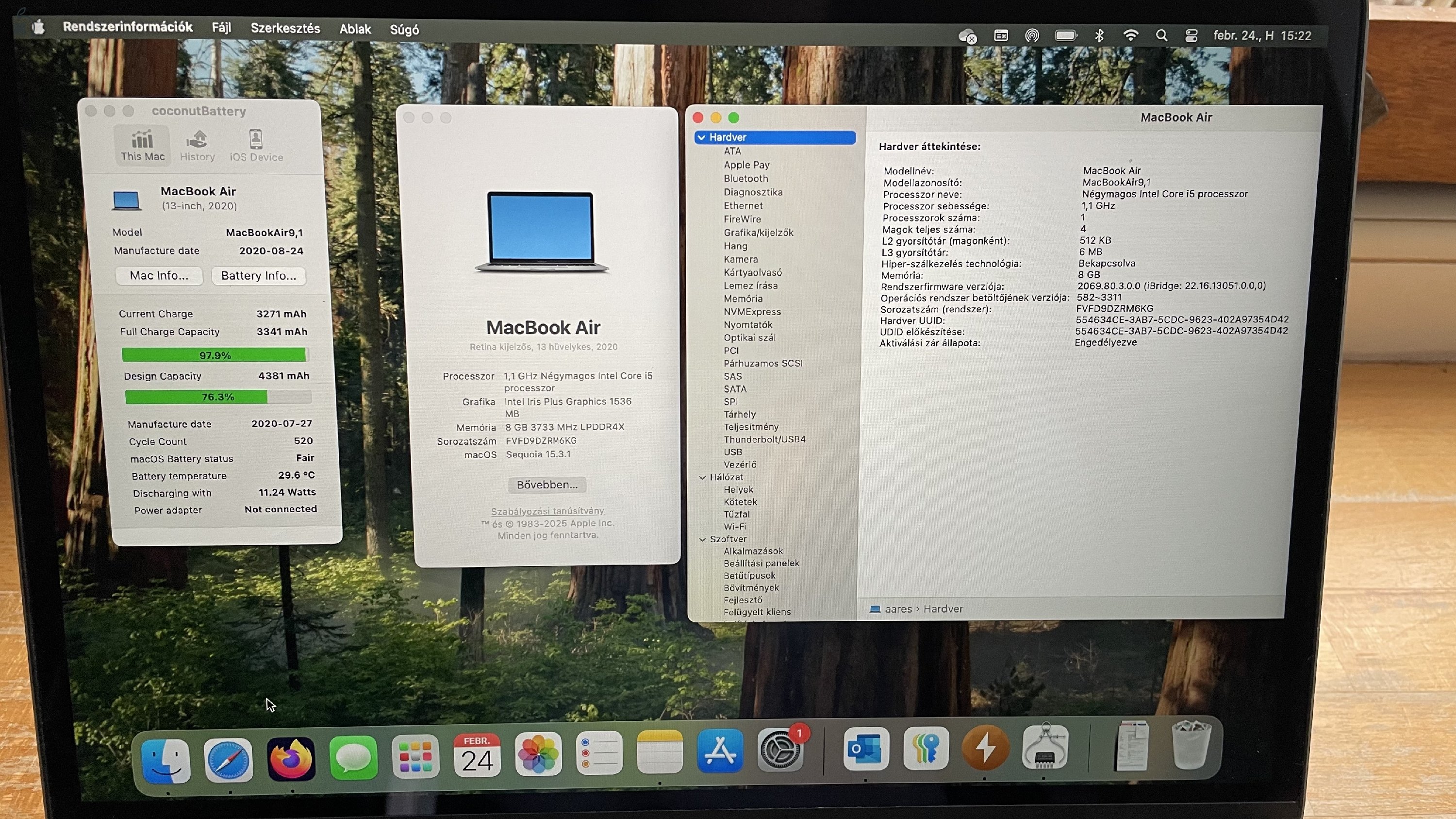
Task: Select USB in hardware sidebar
Action: [732, 451]
